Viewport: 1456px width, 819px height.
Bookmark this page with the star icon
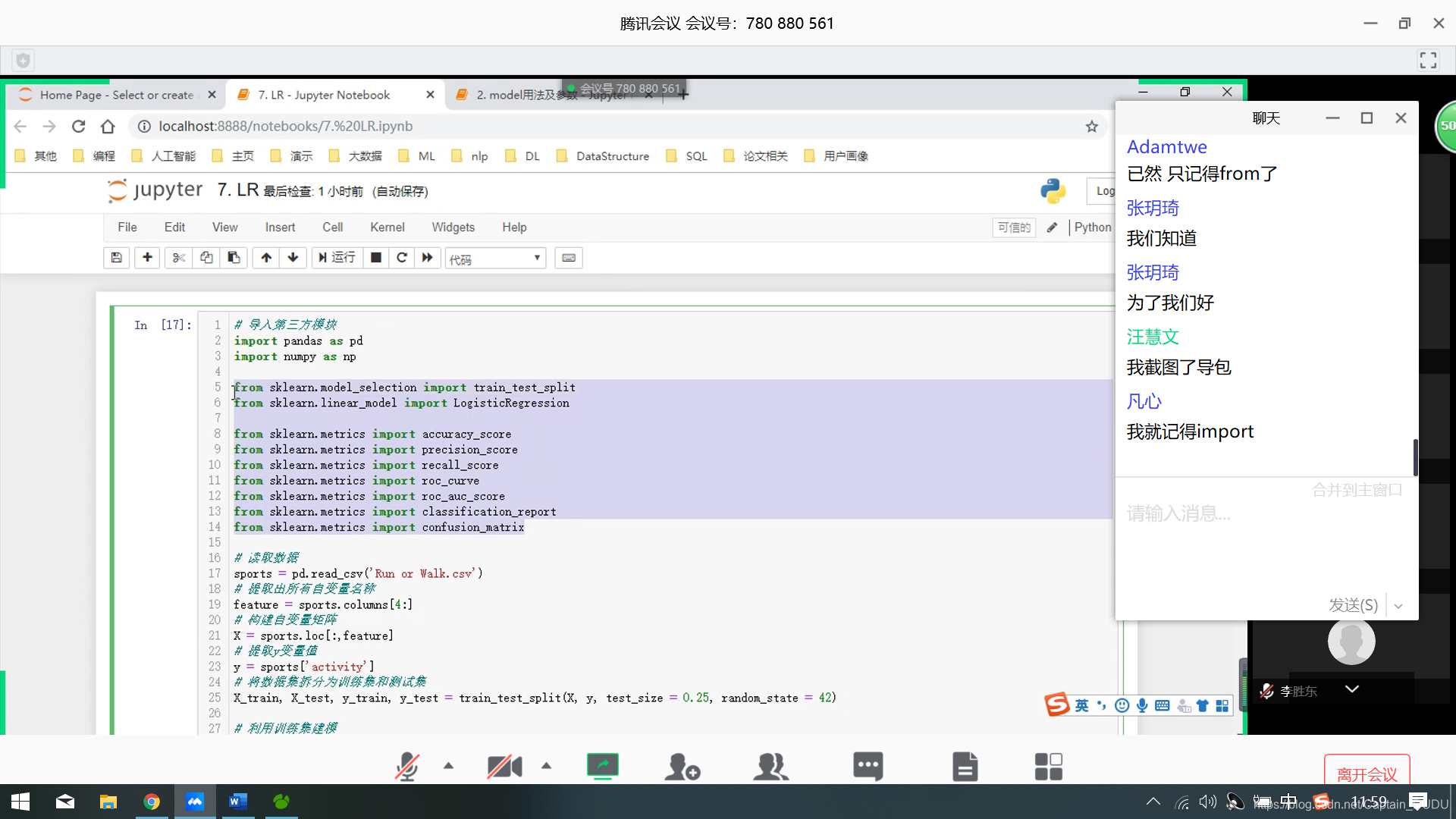coord(1091,127)
